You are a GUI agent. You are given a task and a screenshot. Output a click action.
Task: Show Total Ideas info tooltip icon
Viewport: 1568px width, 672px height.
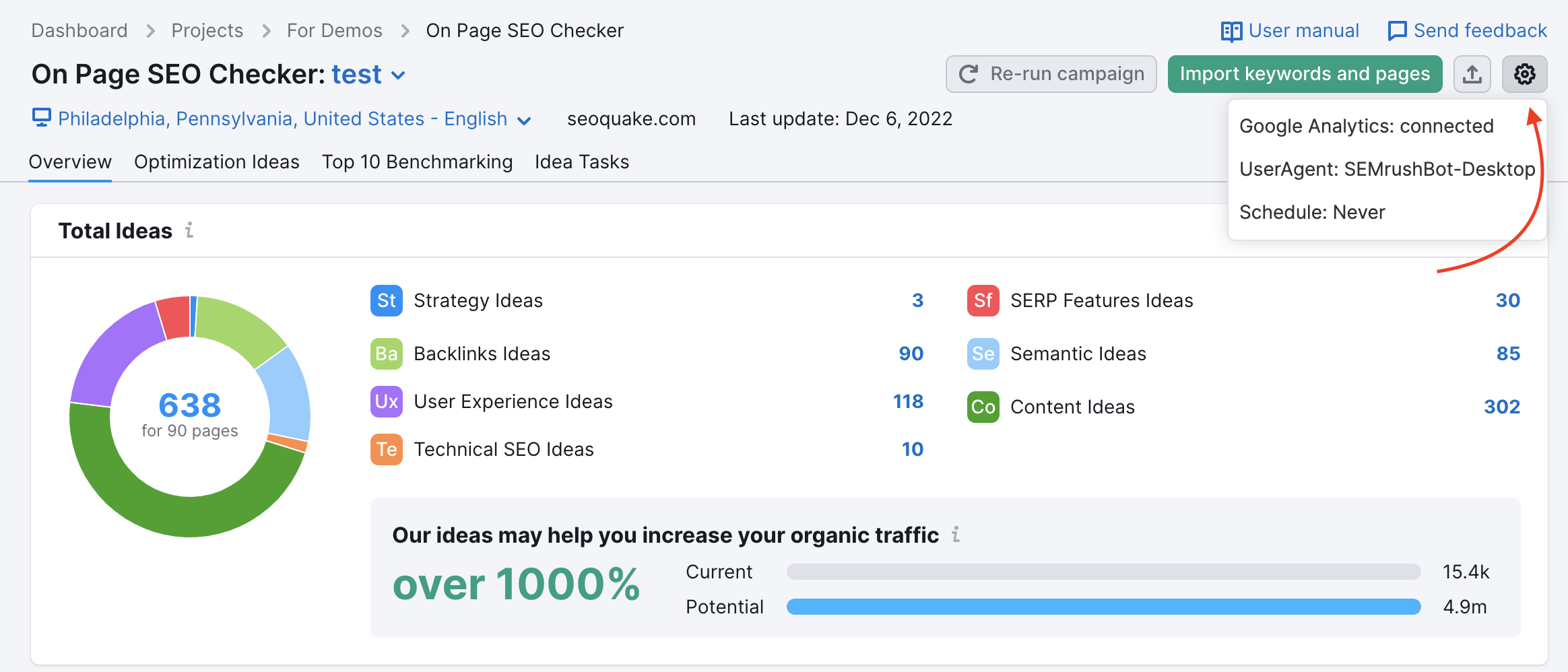click(x=189, y=230)
